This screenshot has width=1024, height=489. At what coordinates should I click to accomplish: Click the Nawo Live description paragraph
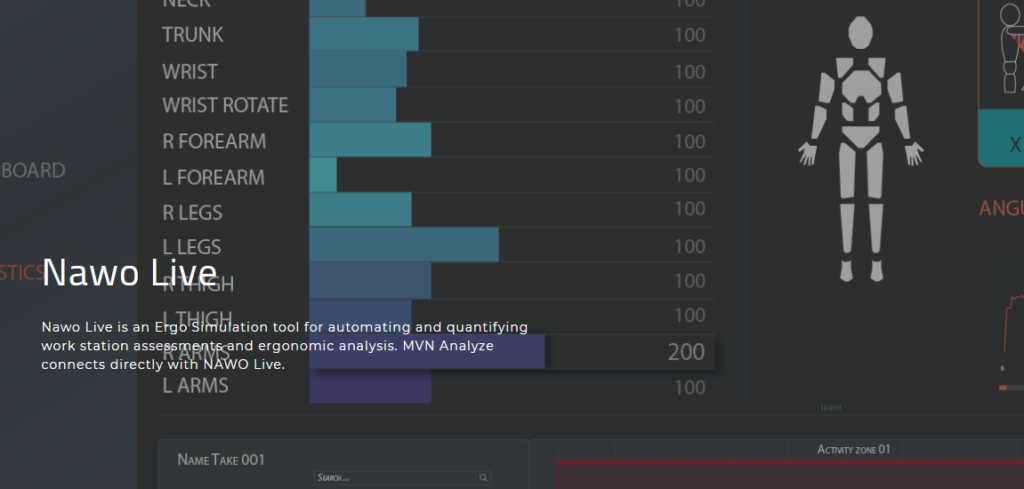[x=285, y=345]
